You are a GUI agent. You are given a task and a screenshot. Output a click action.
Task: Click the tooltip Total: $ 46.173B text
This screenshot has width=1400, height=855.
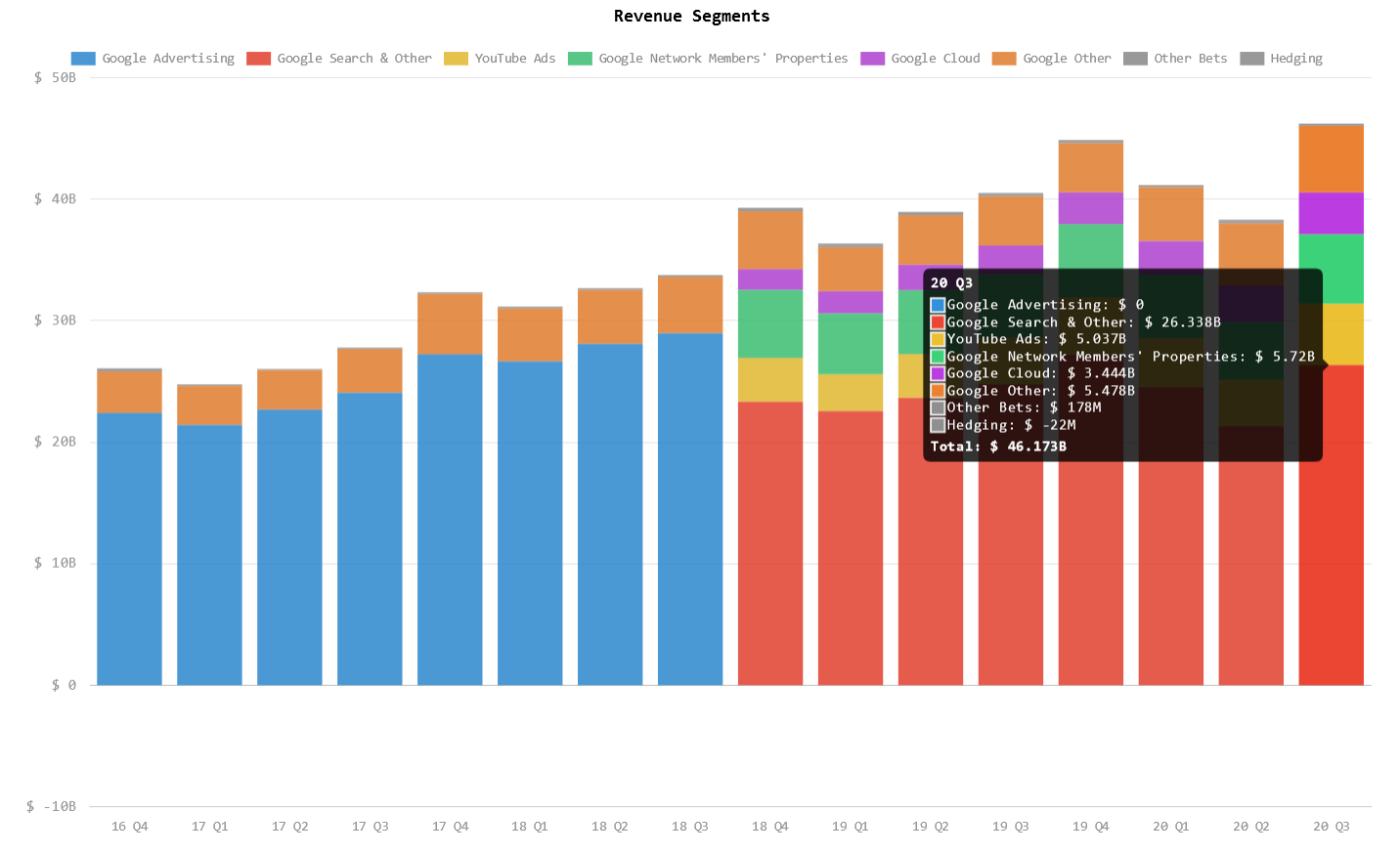tap(998, 447)
